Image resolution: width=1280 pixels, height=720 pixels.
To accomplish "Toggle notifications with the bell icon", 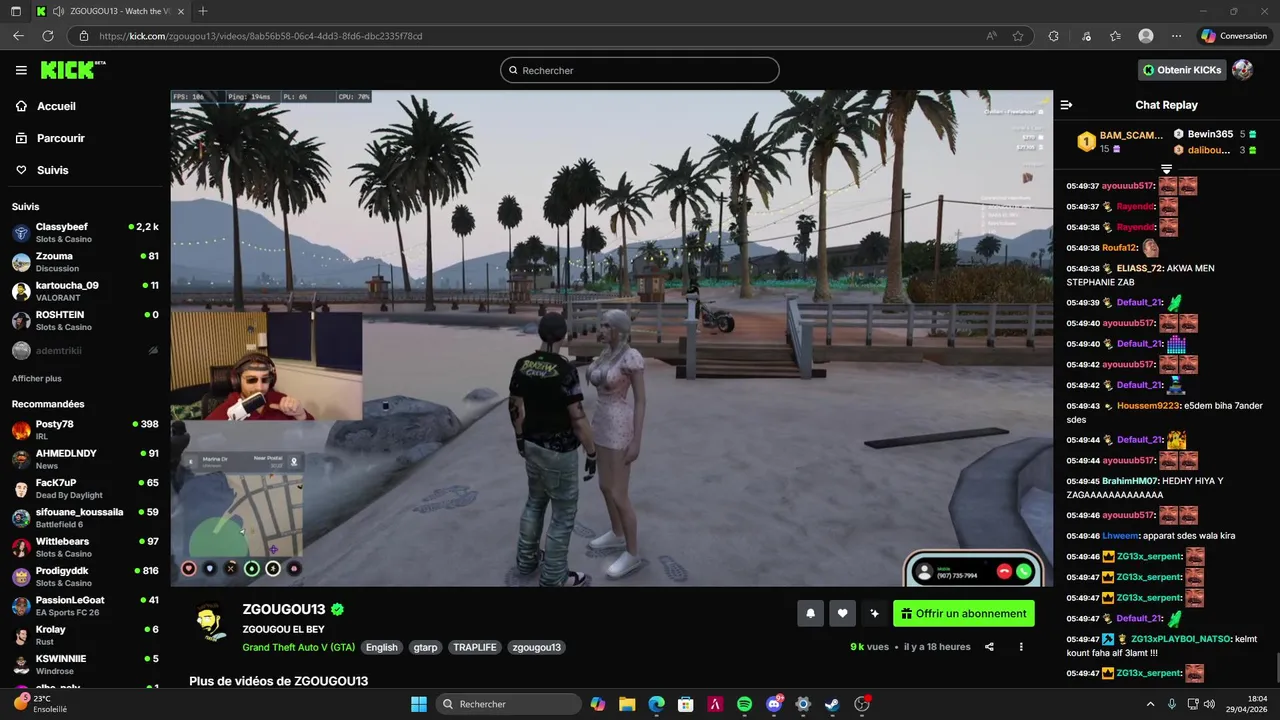I will [x=810, y=614].
